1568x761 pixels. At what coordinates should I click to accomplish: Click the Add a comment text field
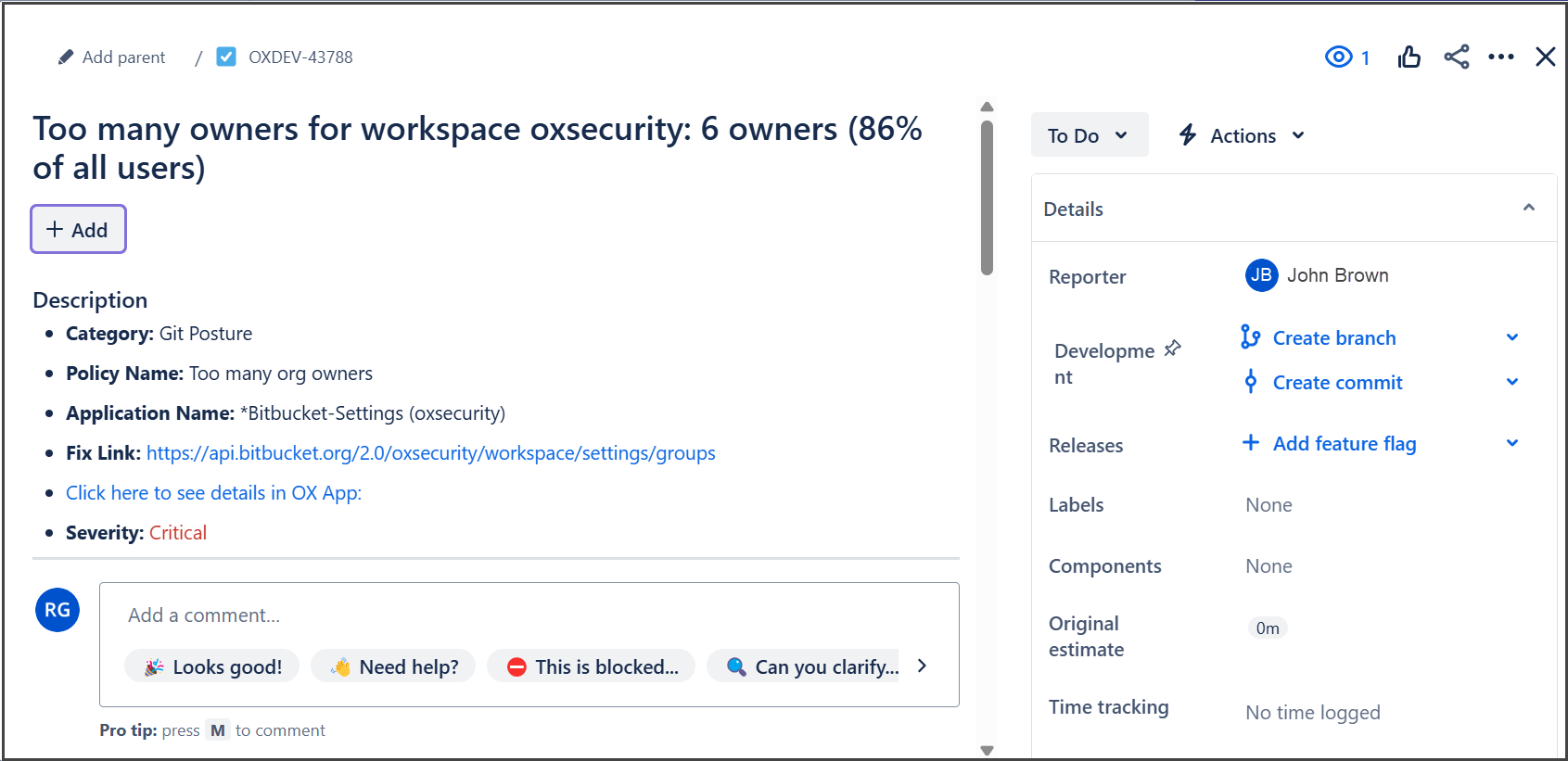pyautogui.click(x=529, y=615)
